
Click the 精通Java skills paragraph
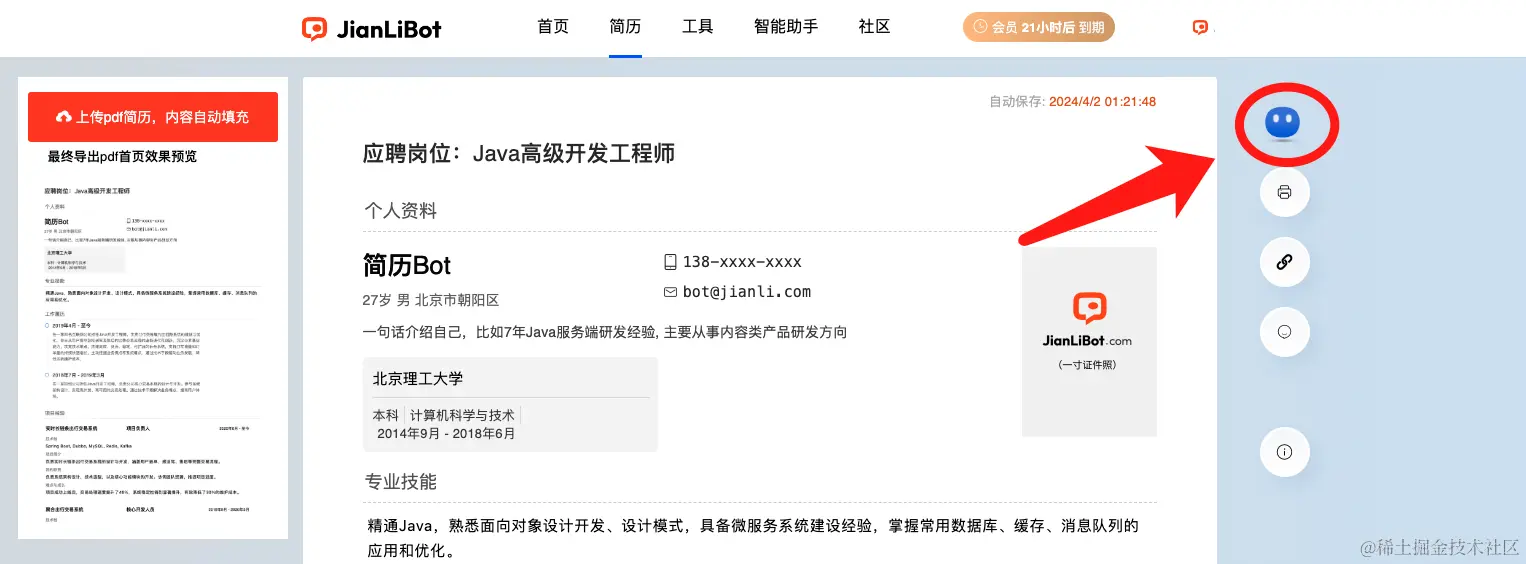coord(753,538)
